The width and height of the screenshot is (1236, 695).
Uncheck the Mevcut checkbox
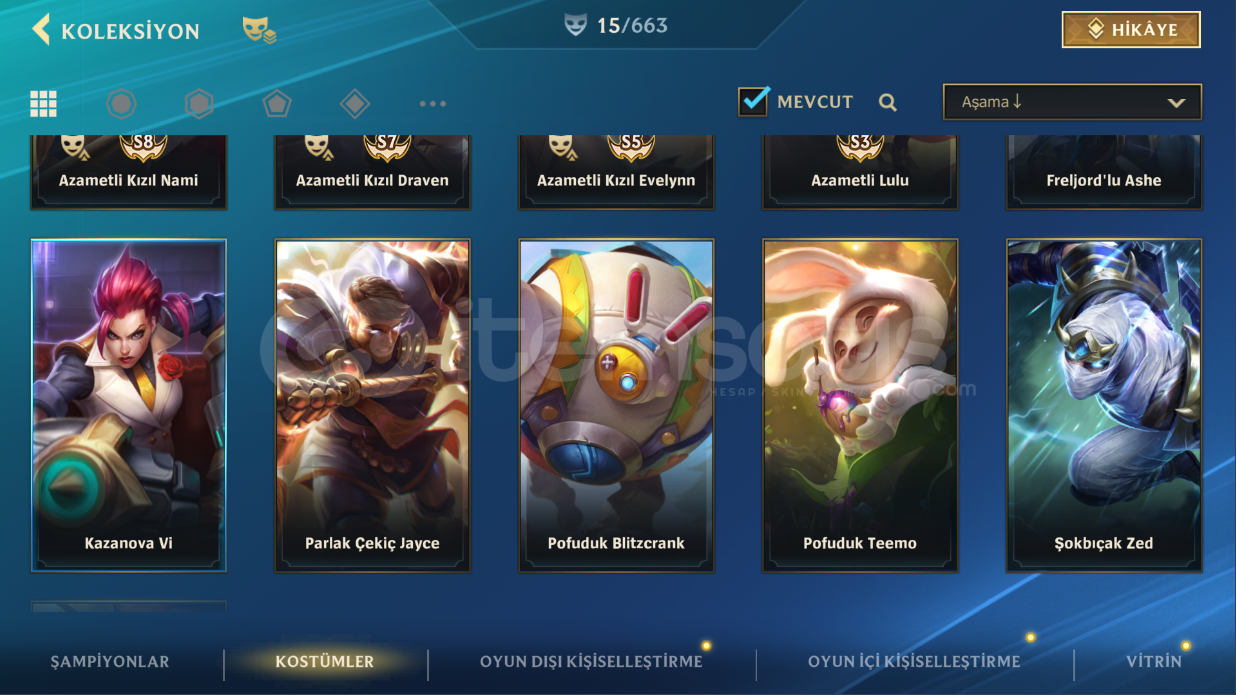[x=753, y=101]
